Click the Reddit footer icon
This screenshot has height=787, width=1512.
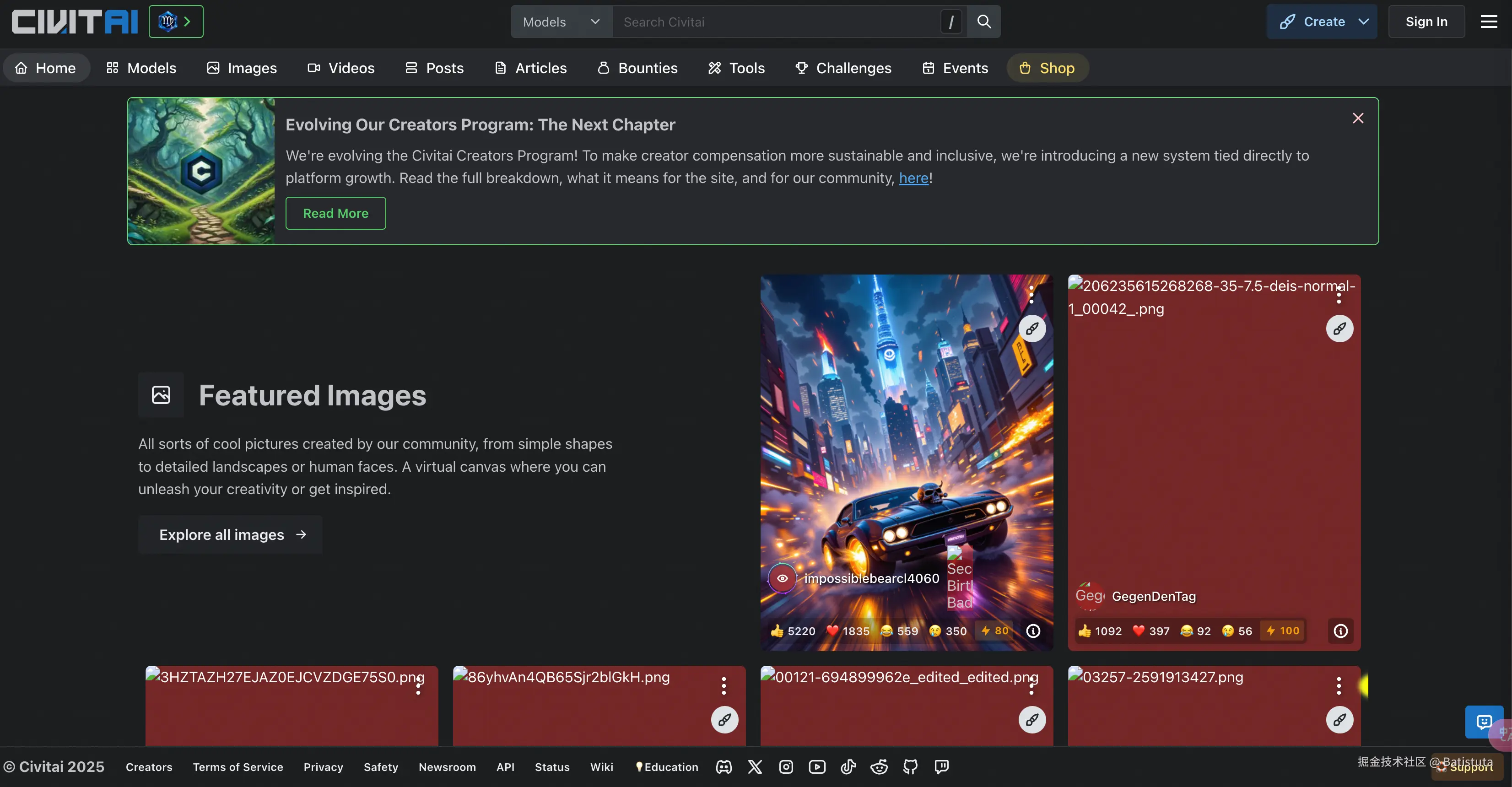pyautogui.click(x=879, y=766)
